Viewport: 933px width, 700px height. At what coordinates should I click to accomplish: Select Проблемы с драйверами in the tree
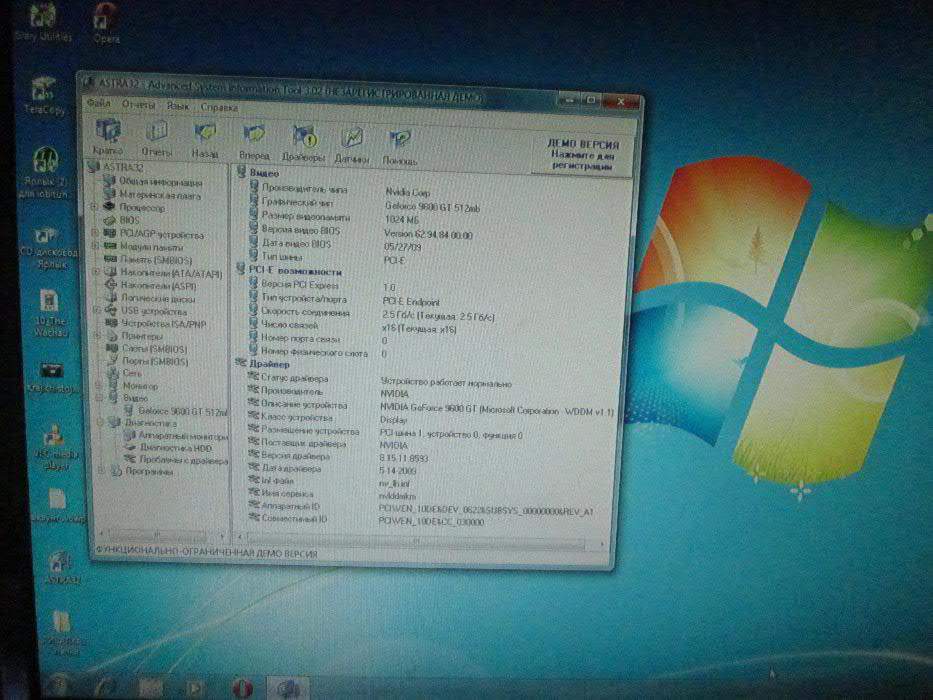click(183, 460)
